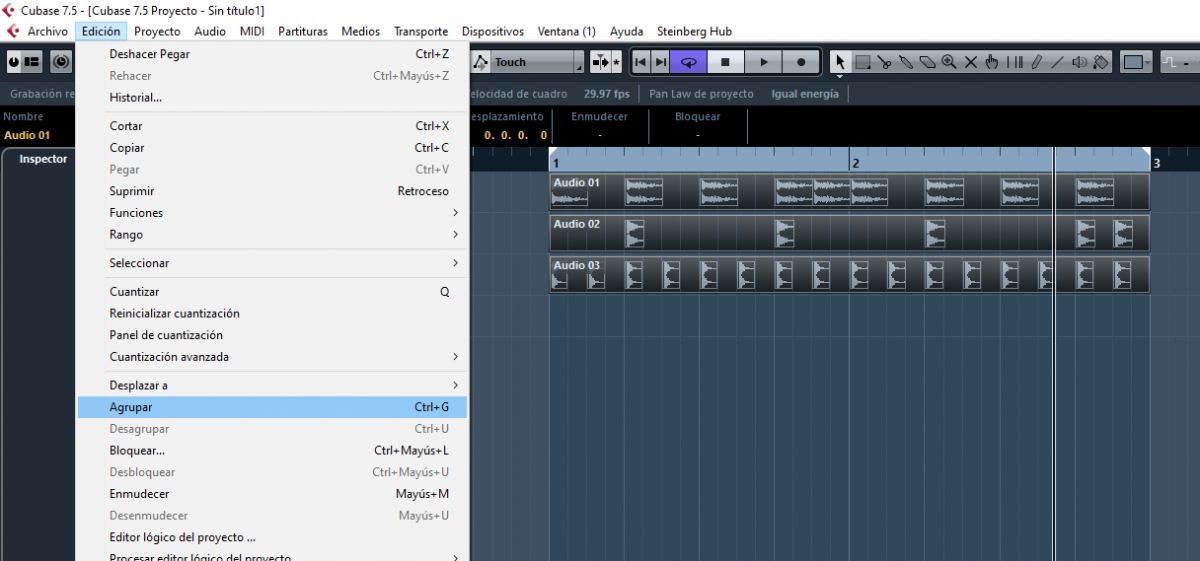Toggle the Cycle loop button
The width and height of the screenshot is (1200, 561).
pos(688,62)
